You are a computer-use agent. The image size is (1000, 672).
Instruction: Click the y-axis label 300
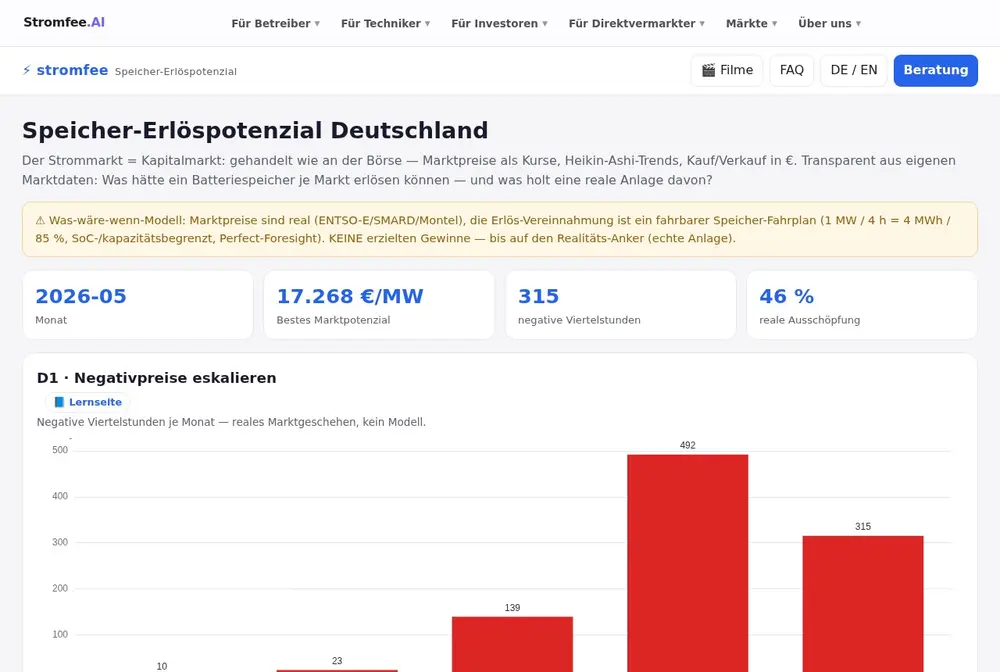click(60, 543)
